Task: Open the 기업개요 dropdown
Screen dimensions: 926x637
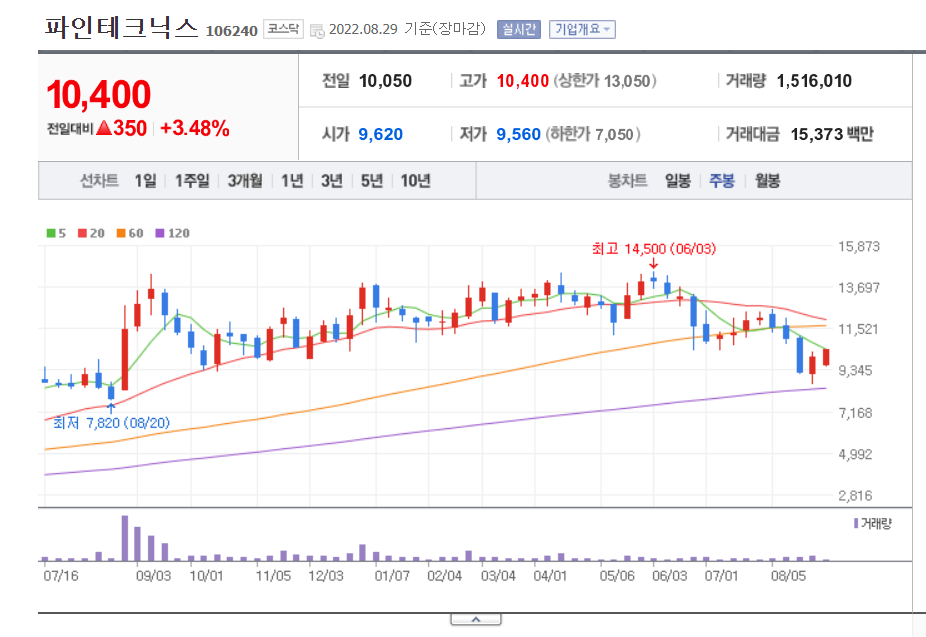Action: [582, 30]
